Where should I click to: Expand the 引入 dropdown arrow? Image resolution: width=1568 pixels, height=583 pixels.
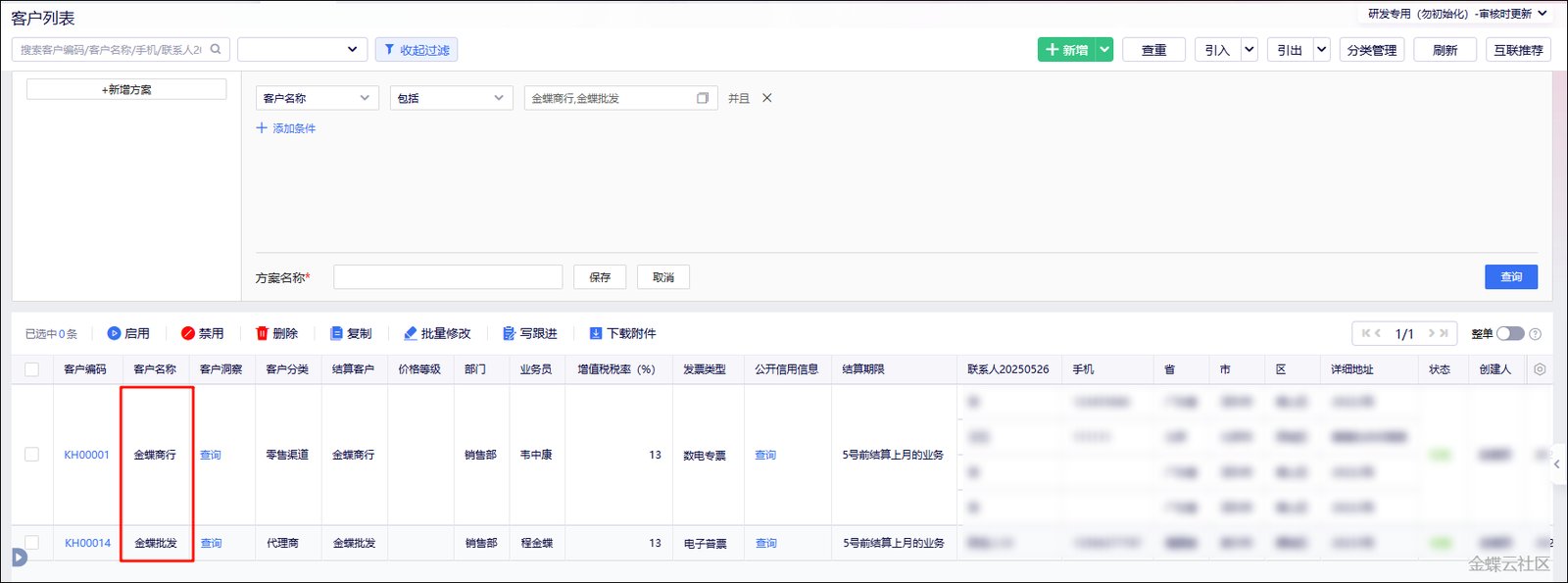(1249, 50)
